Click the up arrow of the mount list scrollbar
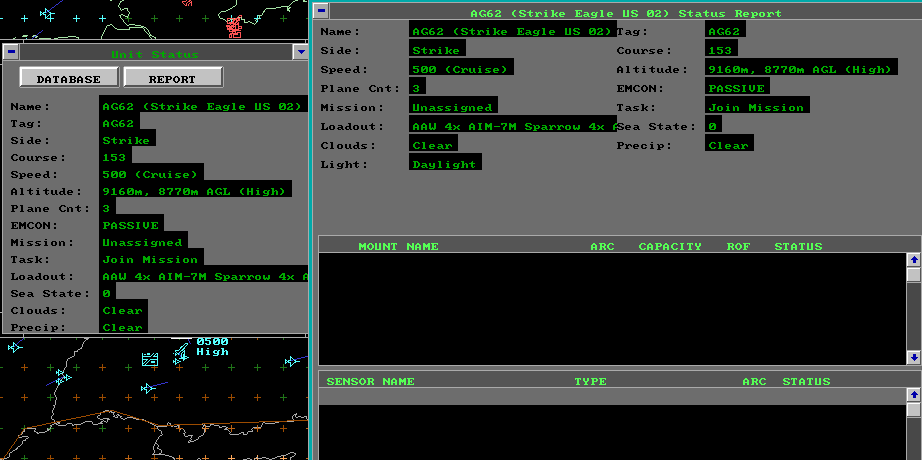The image size is (922, 460). [x=914, y=259]
